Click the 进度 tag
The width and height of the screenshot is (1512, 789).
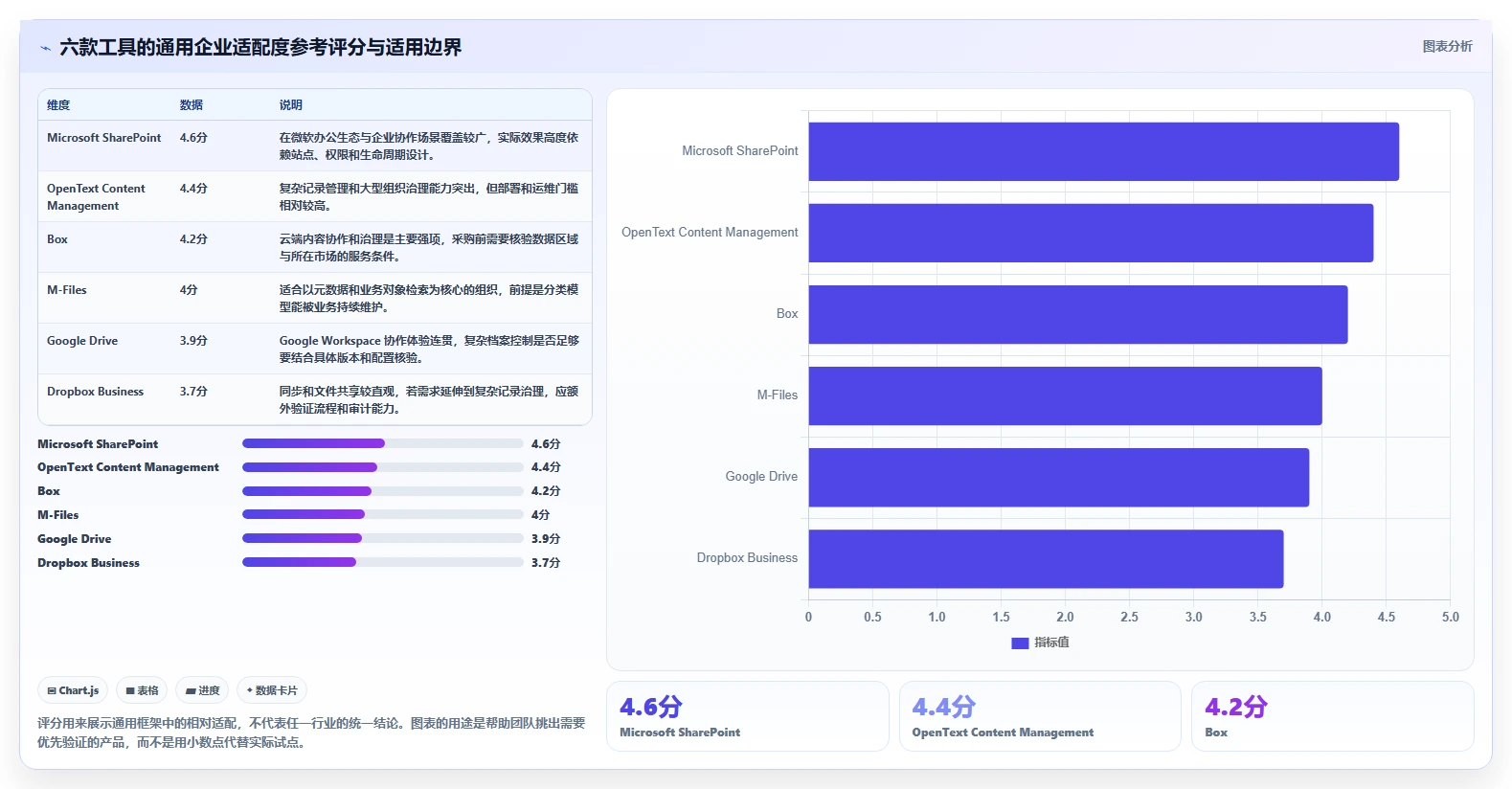(202, 690)
